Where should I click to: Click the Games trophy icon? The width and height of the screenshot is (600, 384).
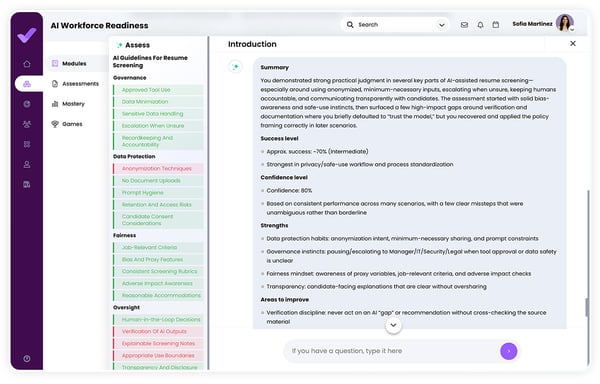click(55, 124)
